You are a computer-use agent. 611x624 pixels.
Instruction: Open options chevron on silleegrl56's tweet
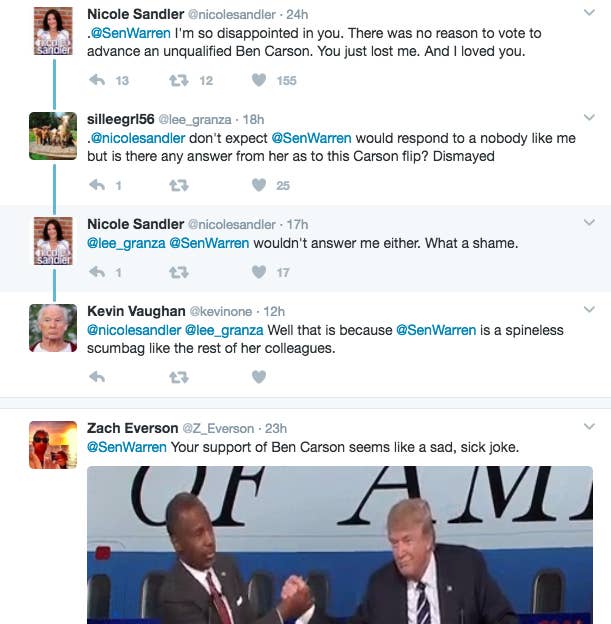point(589,117)
